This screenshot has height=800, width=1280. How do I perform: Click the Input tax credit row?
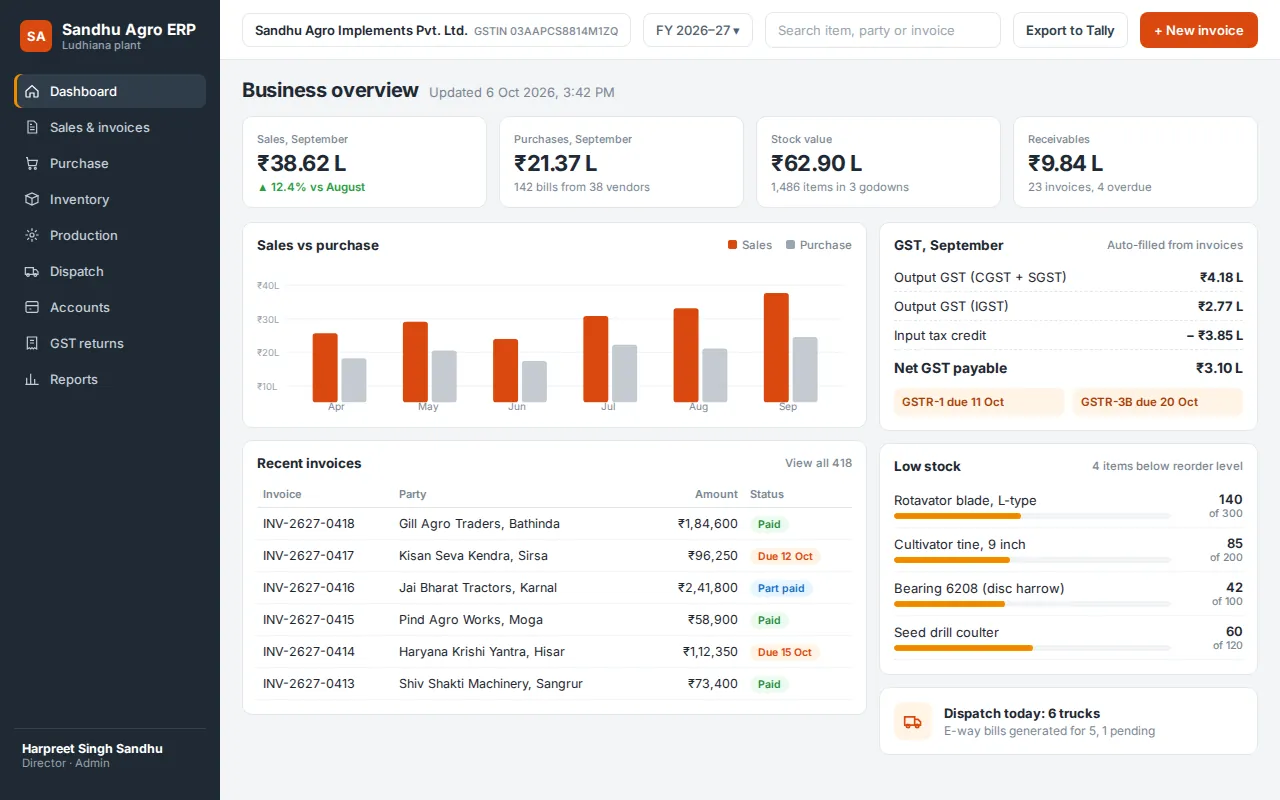click(1068, 336)
